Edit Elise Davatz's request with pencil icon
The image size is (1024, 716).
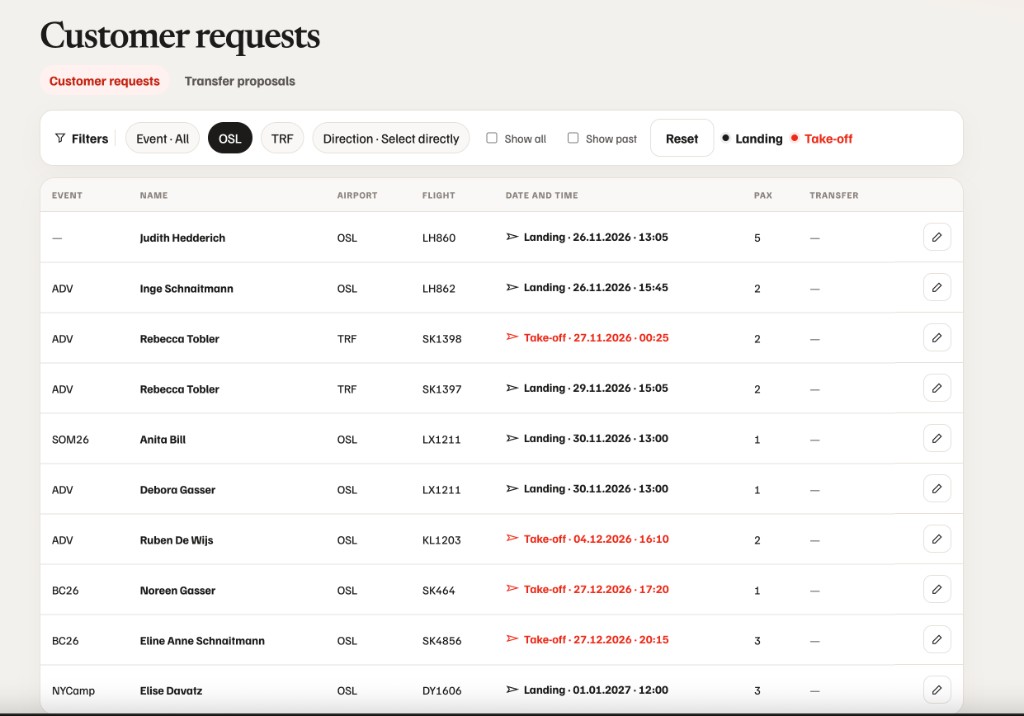pos(936,690)
